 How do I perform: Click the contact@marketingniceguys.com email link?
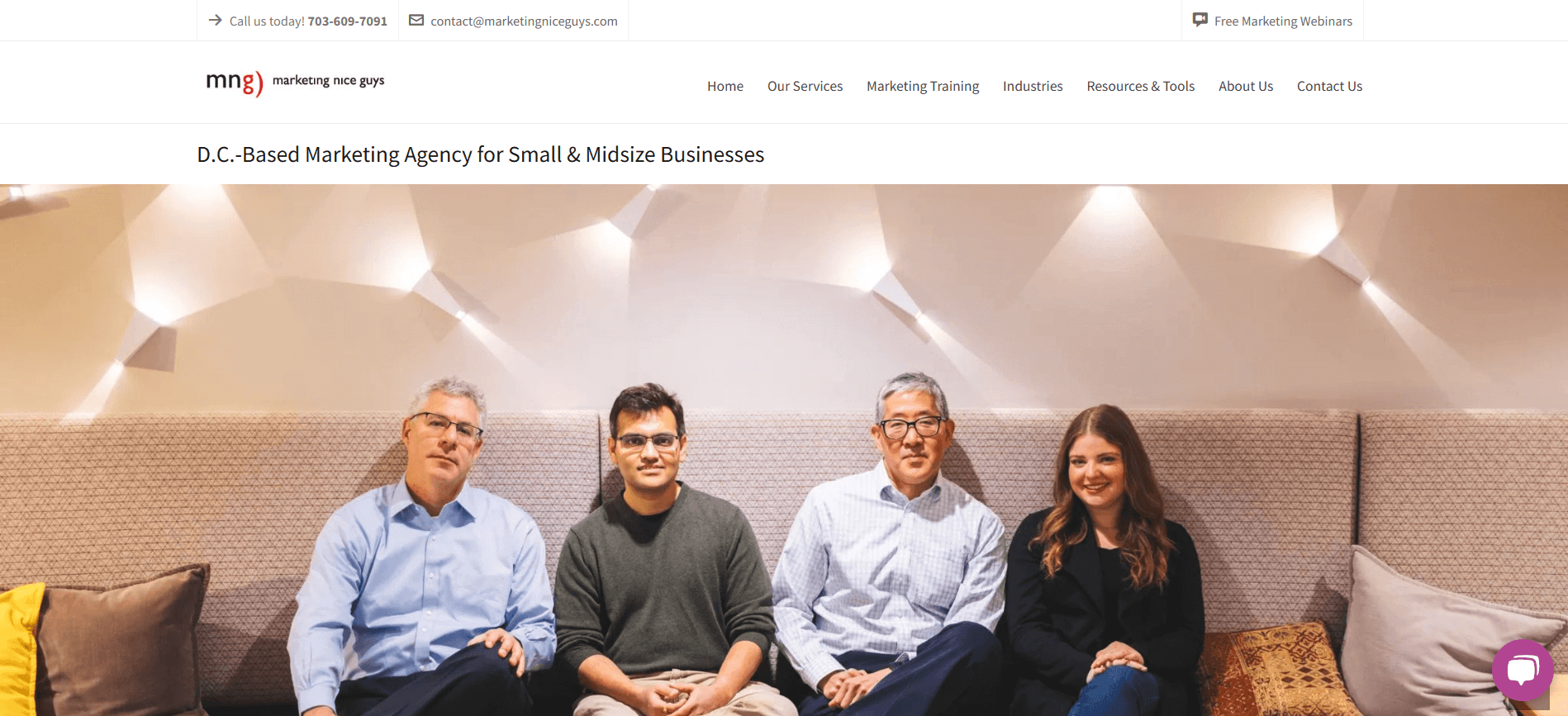coord(524,21)
